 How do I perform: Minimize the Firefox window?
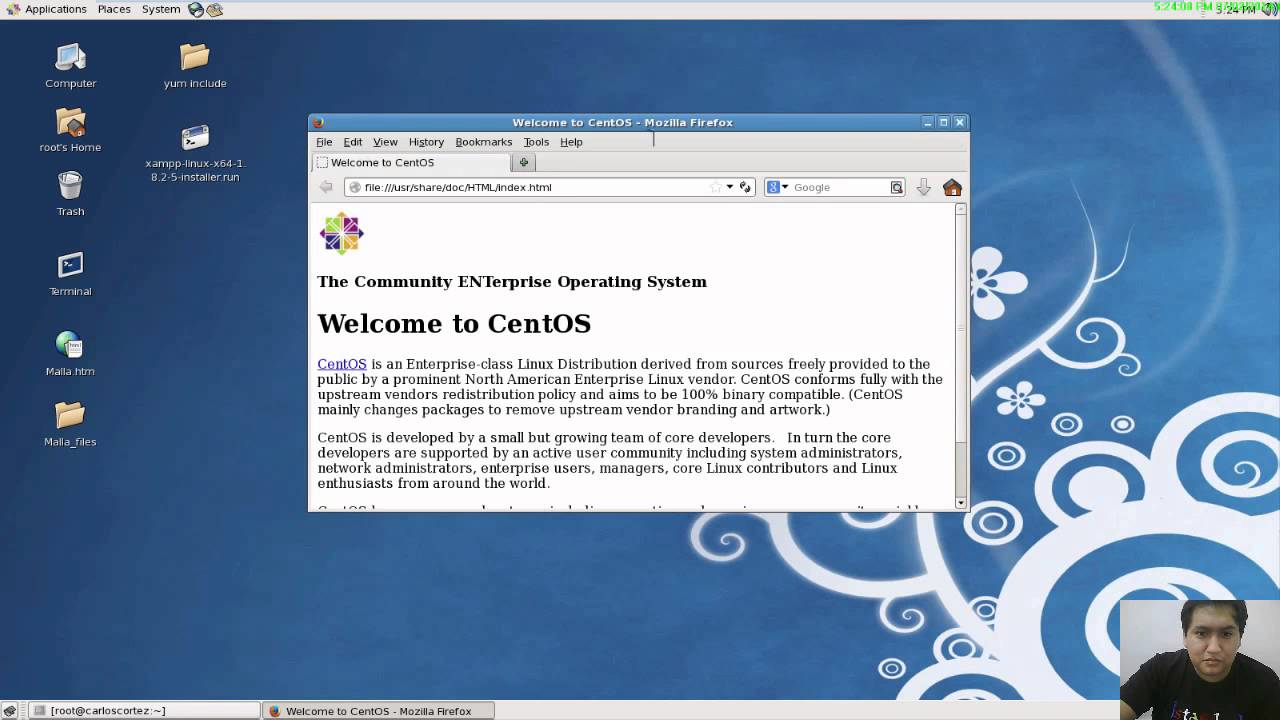928,122
